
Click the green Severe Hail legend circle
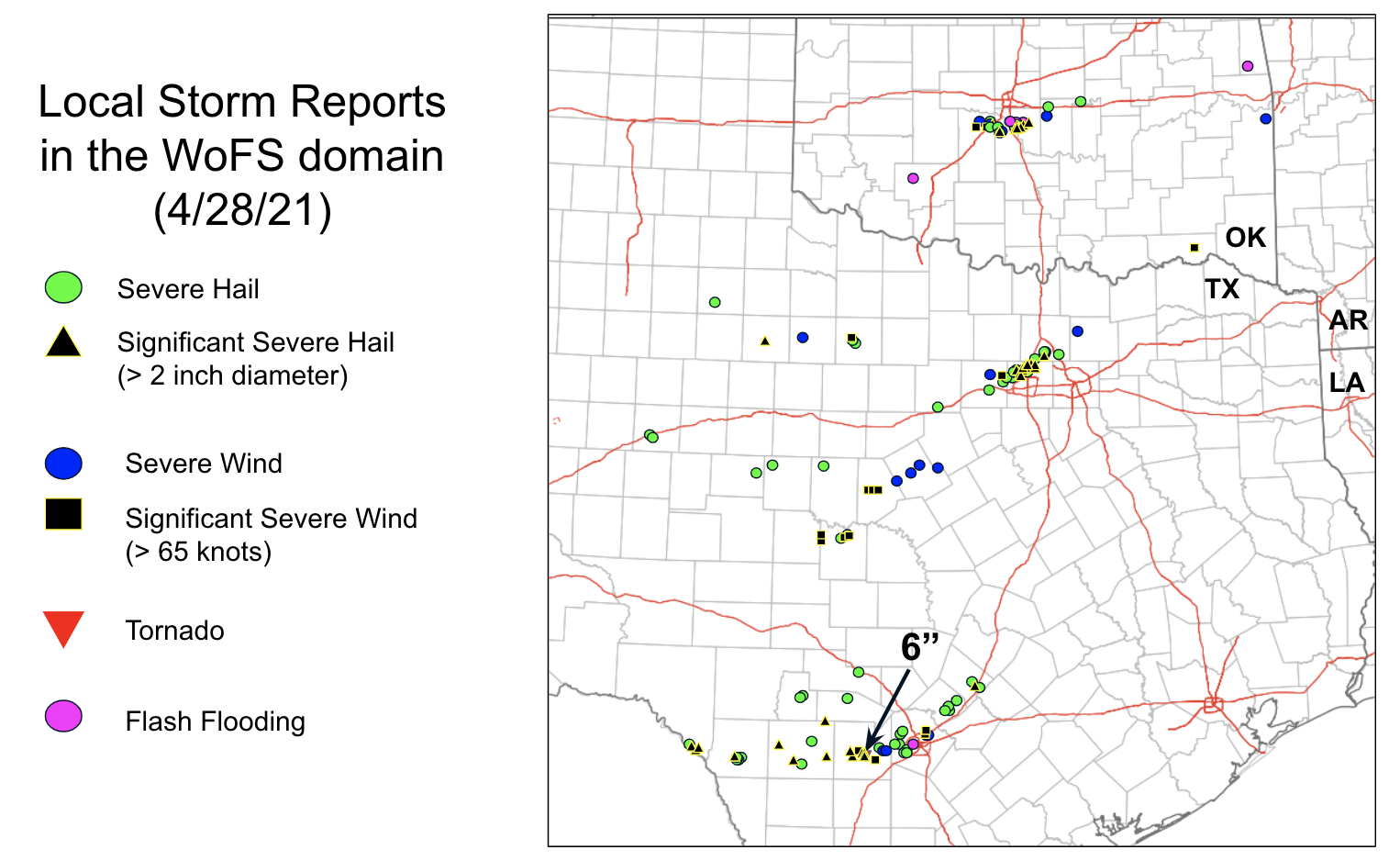(63, 288)
